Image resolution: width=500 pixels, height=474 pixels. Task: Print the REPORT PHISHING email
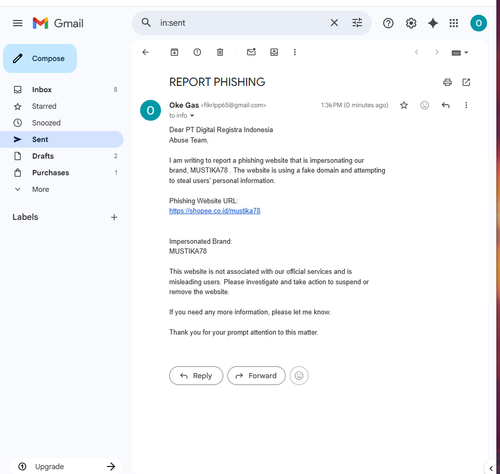(x=447, y=82)
